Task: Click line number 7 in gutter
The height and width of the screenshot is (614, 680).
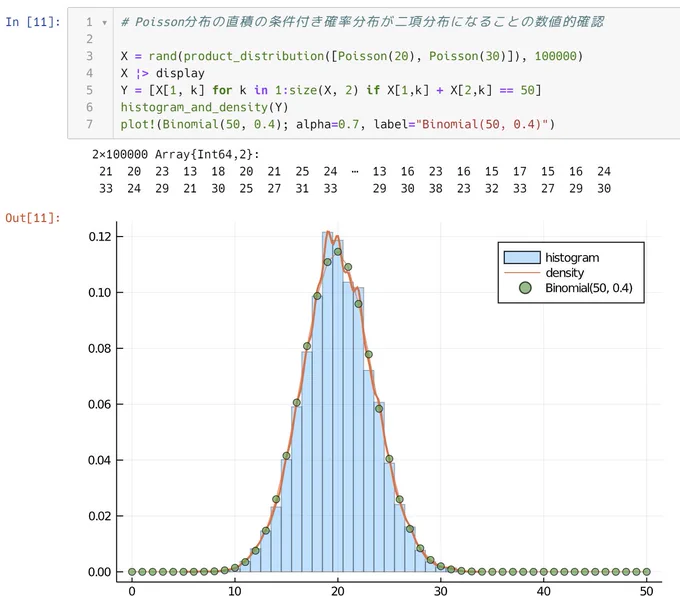Action: (x=89, y=124)
